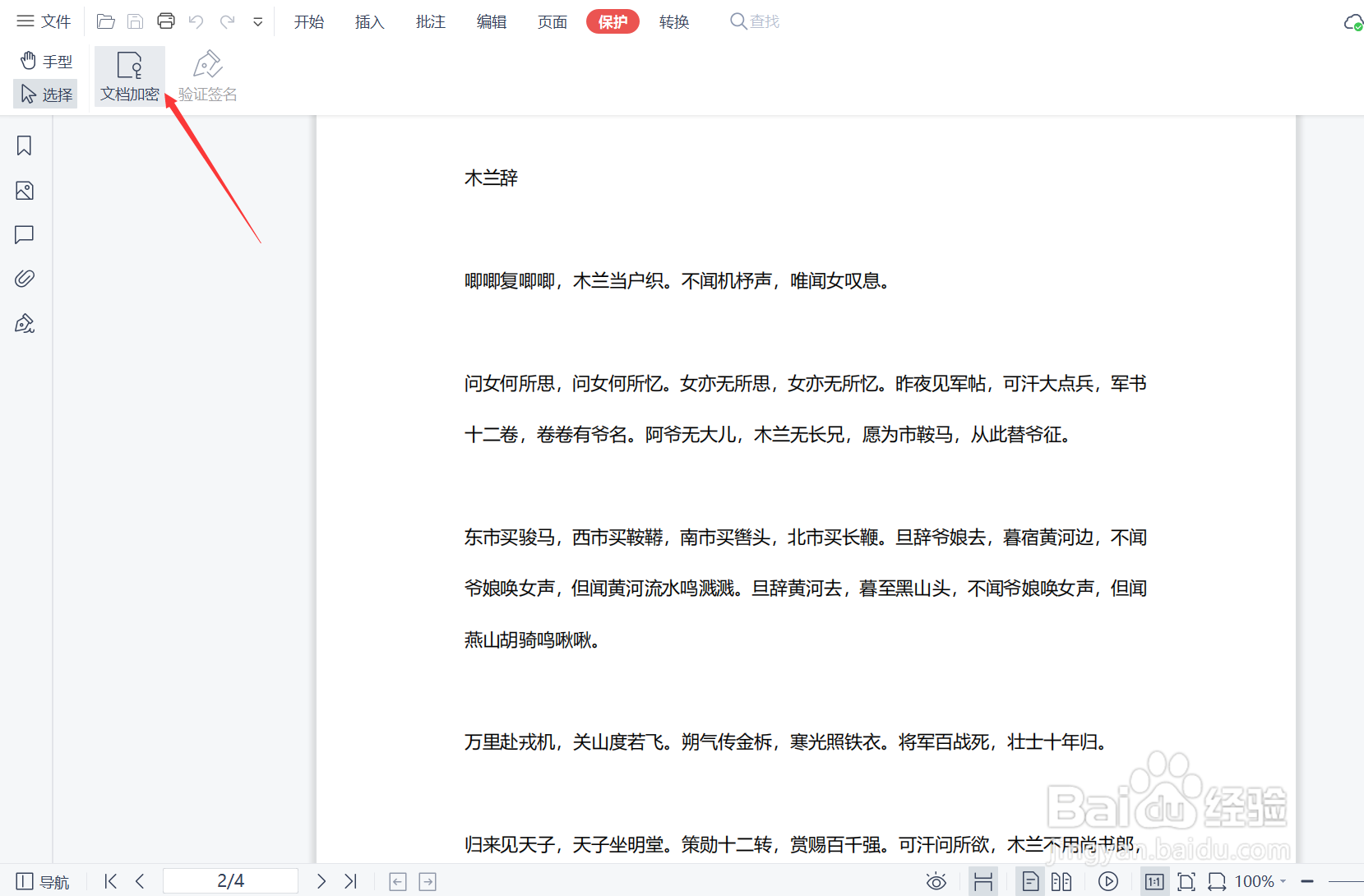Click the undo arrow icon
The image size is (1364, 896).
tap(197, 21)
